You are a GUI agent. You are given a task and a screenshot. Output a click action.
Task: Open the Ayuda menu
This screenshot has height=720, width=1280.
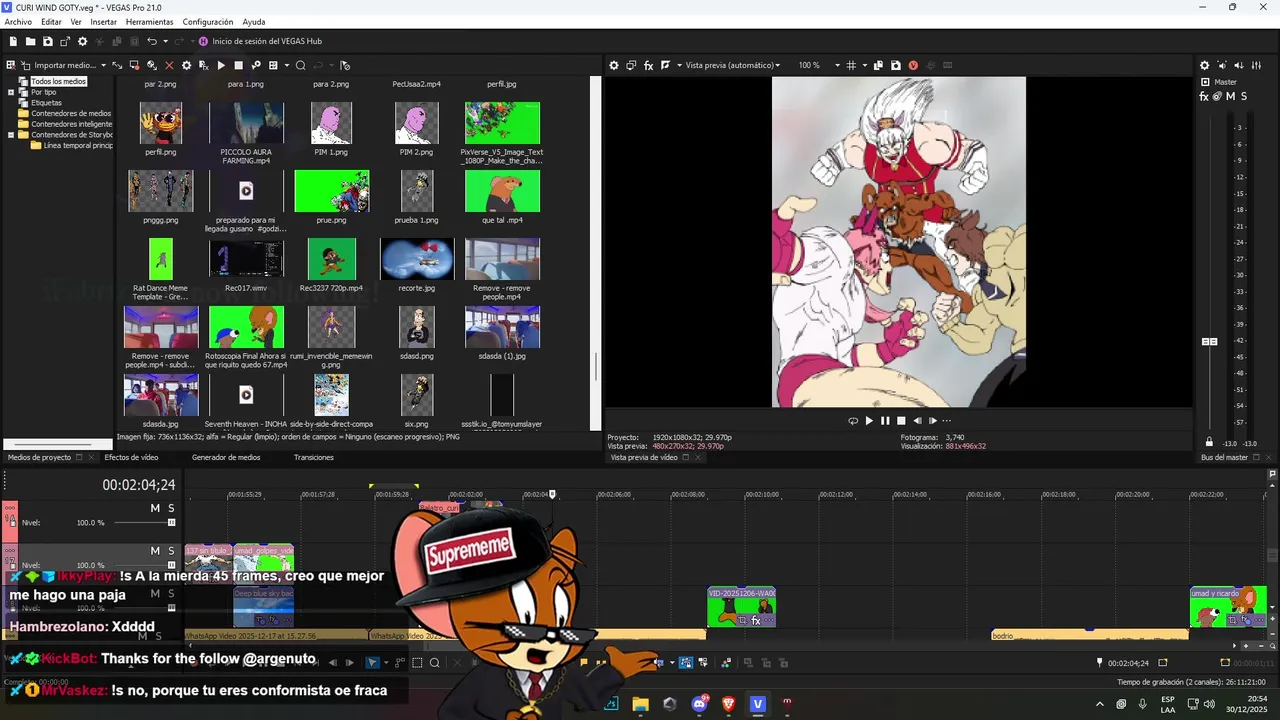(254, 21)
